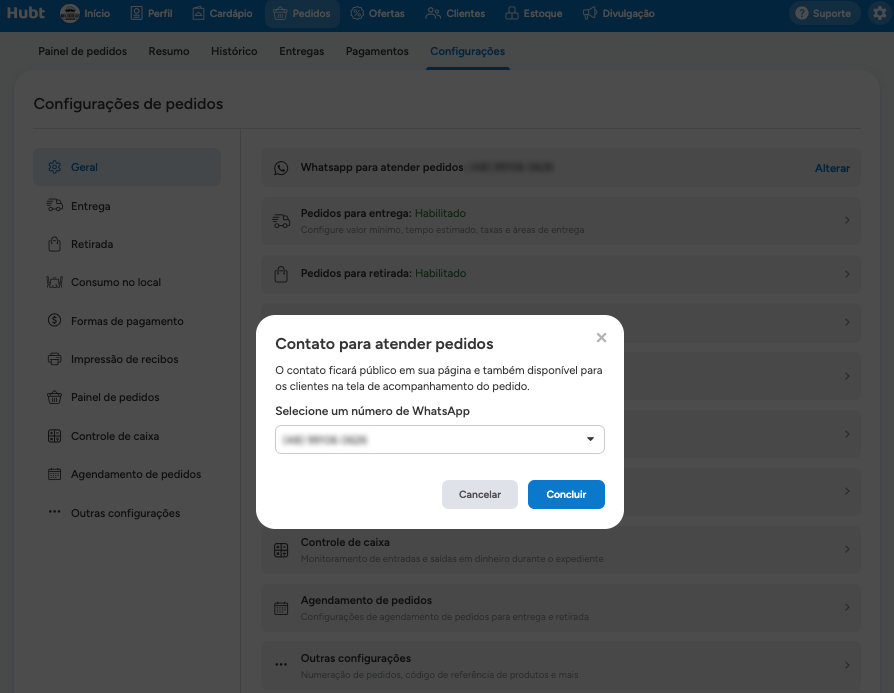
Task: Click the bag icon in Pedidos para retirada row
Action: (x=281, y=274)
